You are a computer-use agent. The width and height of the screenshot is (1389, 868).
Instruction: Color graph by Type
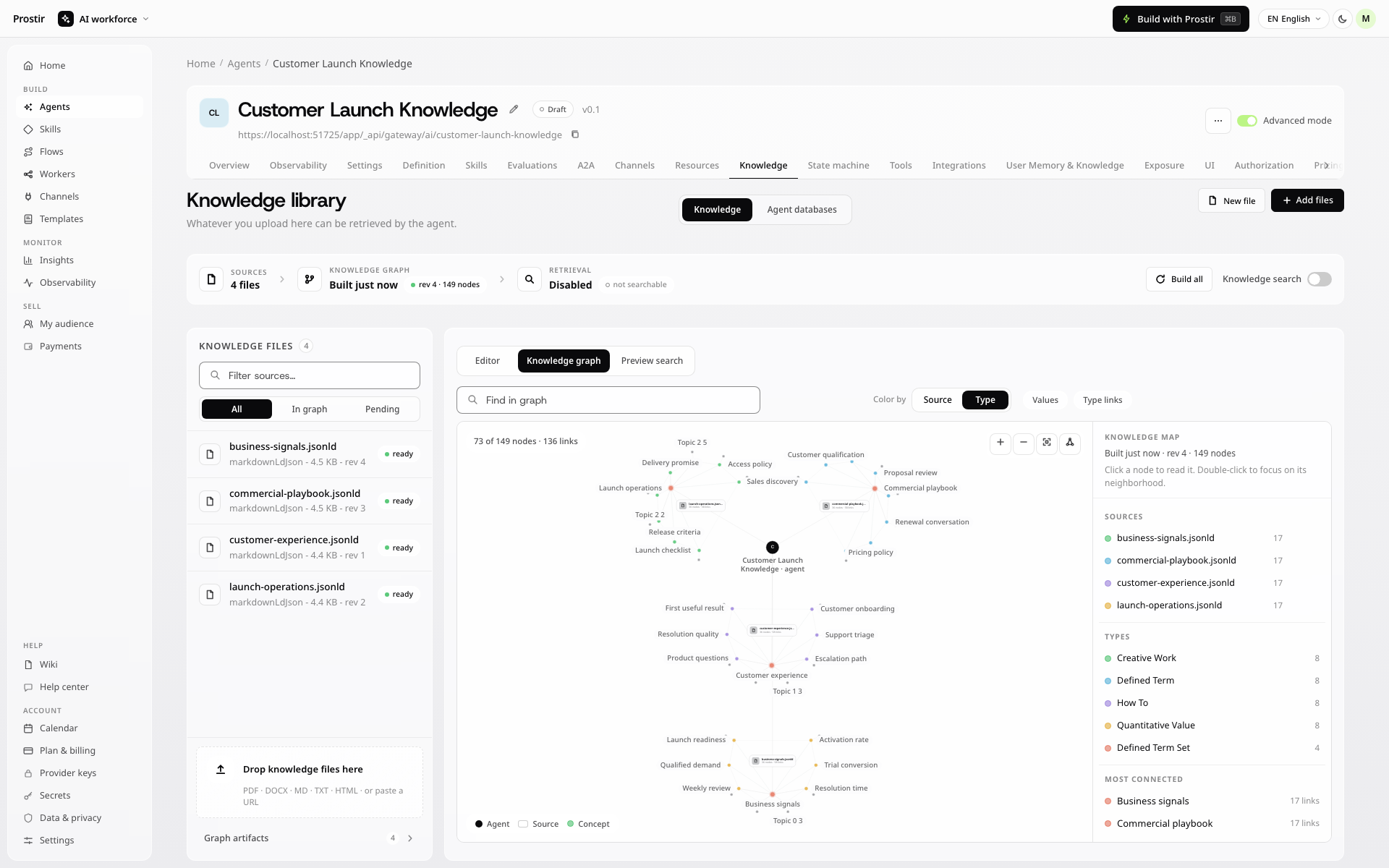[985, 400]
